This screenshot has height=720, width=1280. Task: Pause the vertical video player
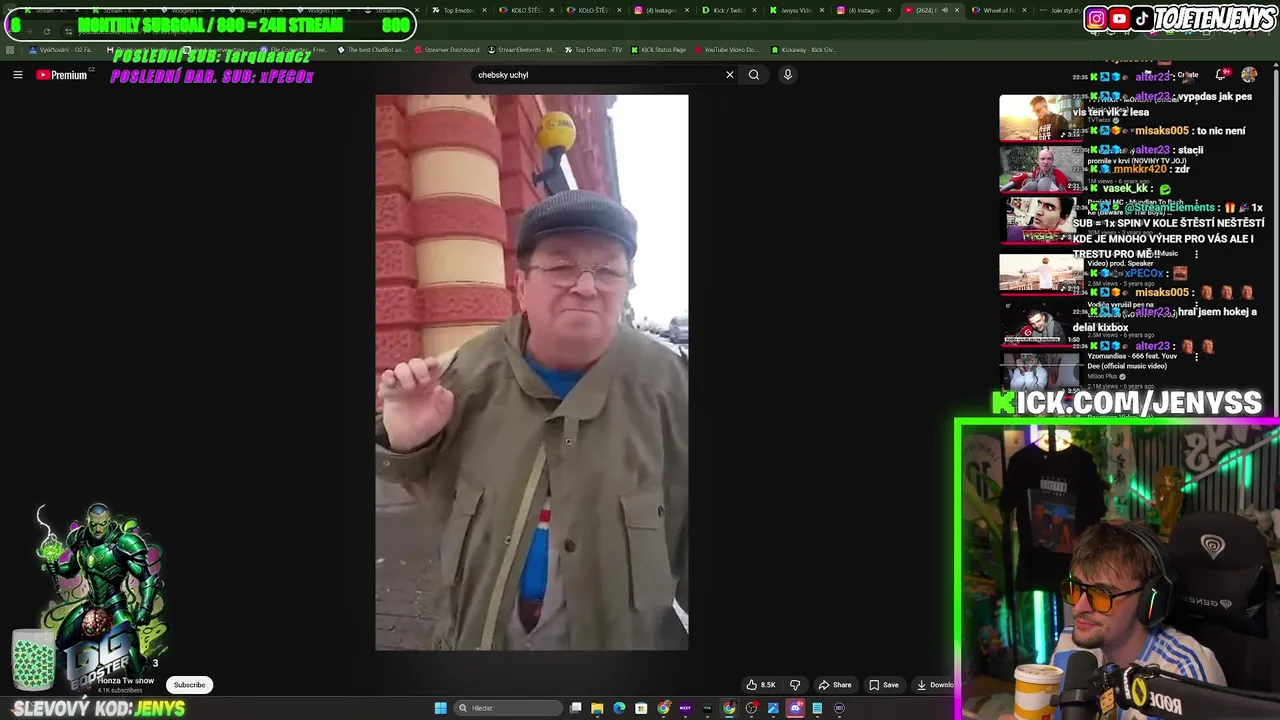[x=531, y=372]
